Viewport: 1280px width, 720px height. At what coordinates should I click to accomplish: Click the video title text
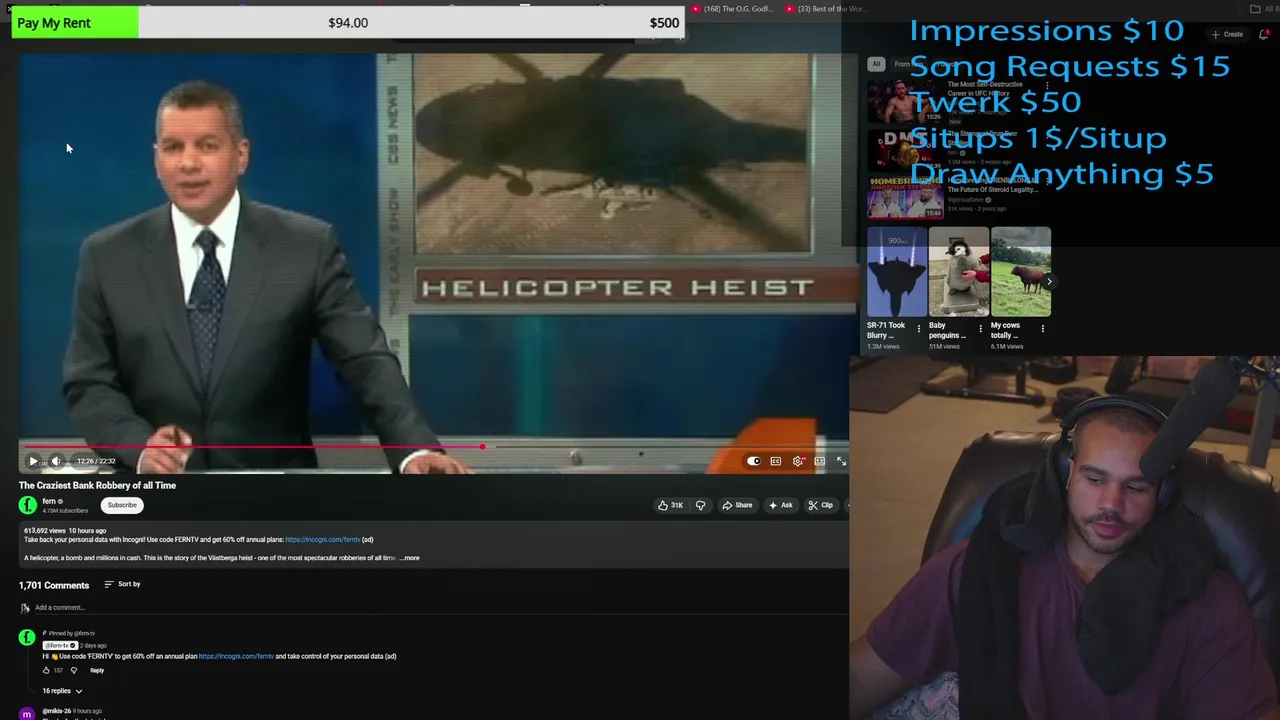pos(97,485)
